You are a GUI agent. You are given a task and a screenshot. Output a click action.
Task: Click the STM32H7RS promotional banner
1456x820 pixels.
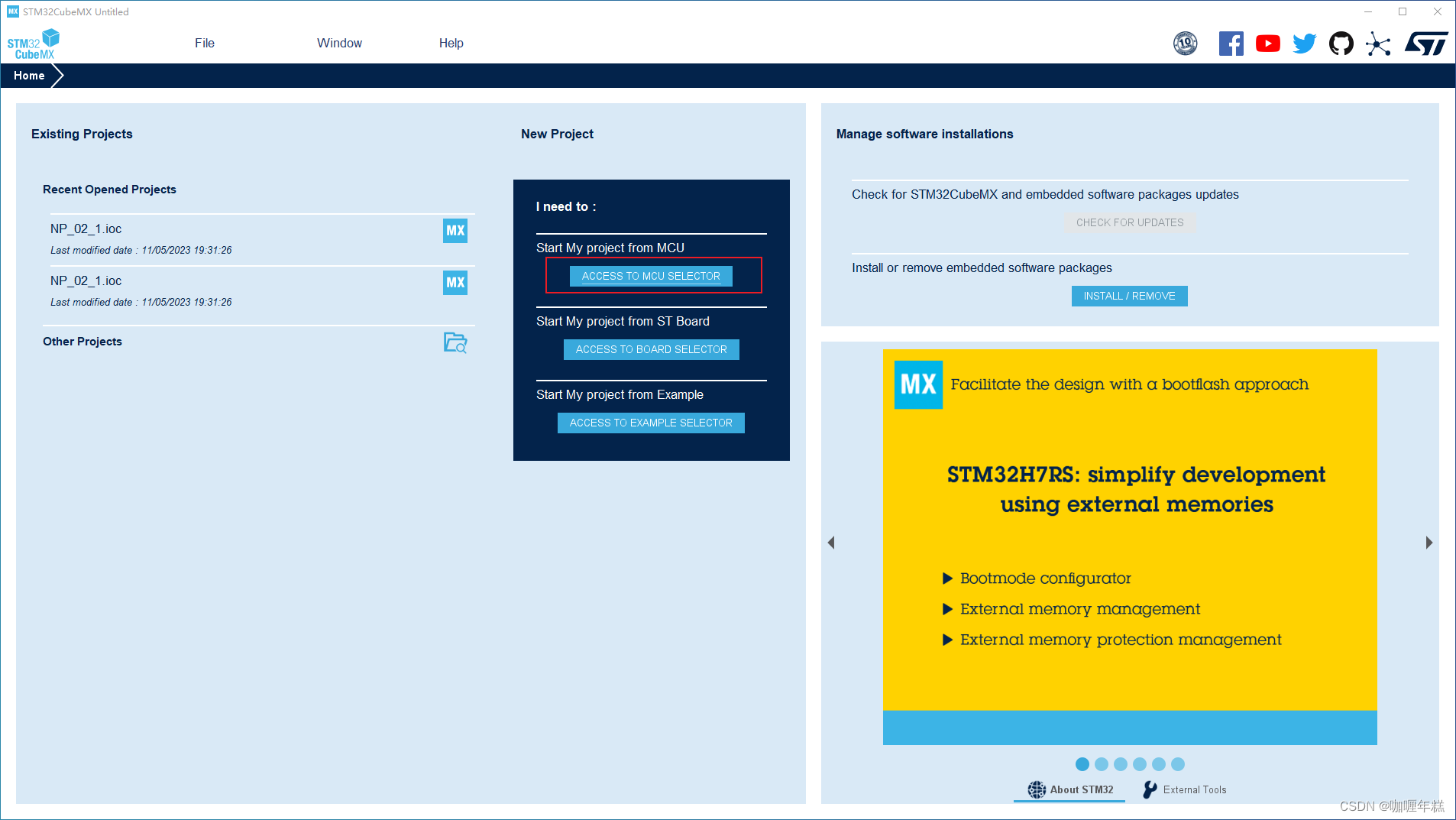tap(1130, 546)
